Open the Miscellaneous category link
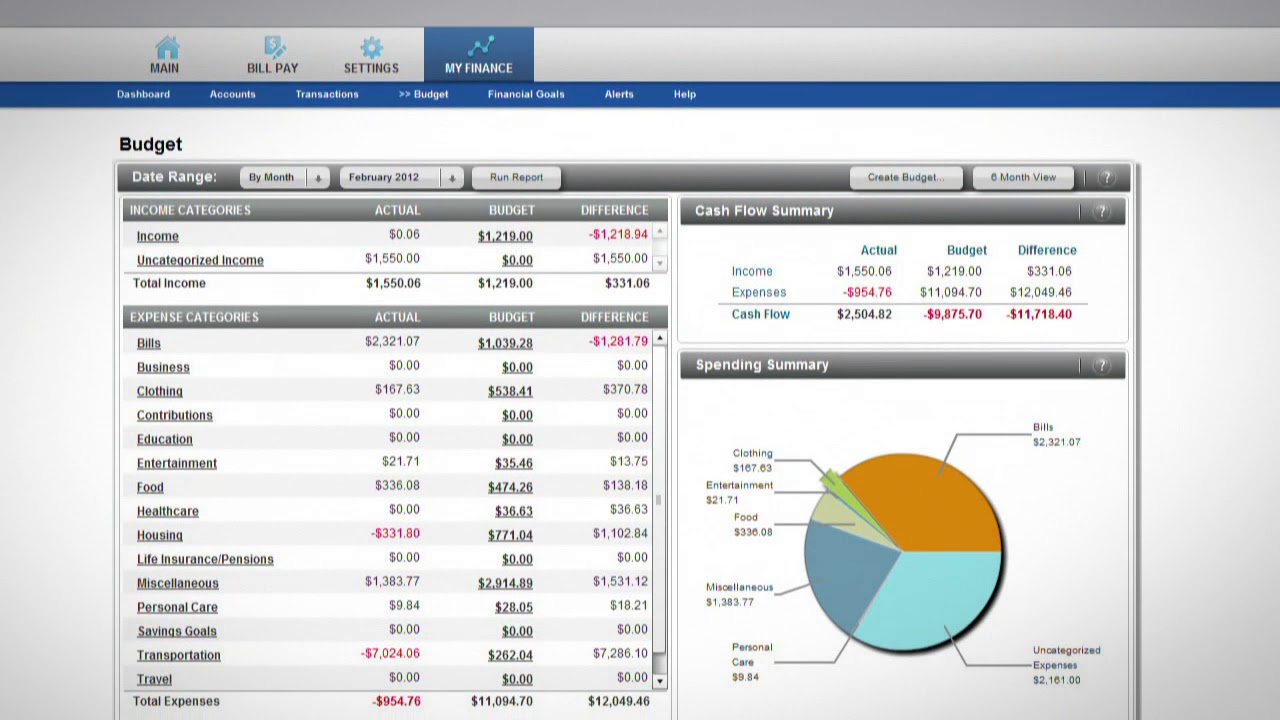Image resolution: width=1280 pixels, height=720 pixels. pos(178,583)
